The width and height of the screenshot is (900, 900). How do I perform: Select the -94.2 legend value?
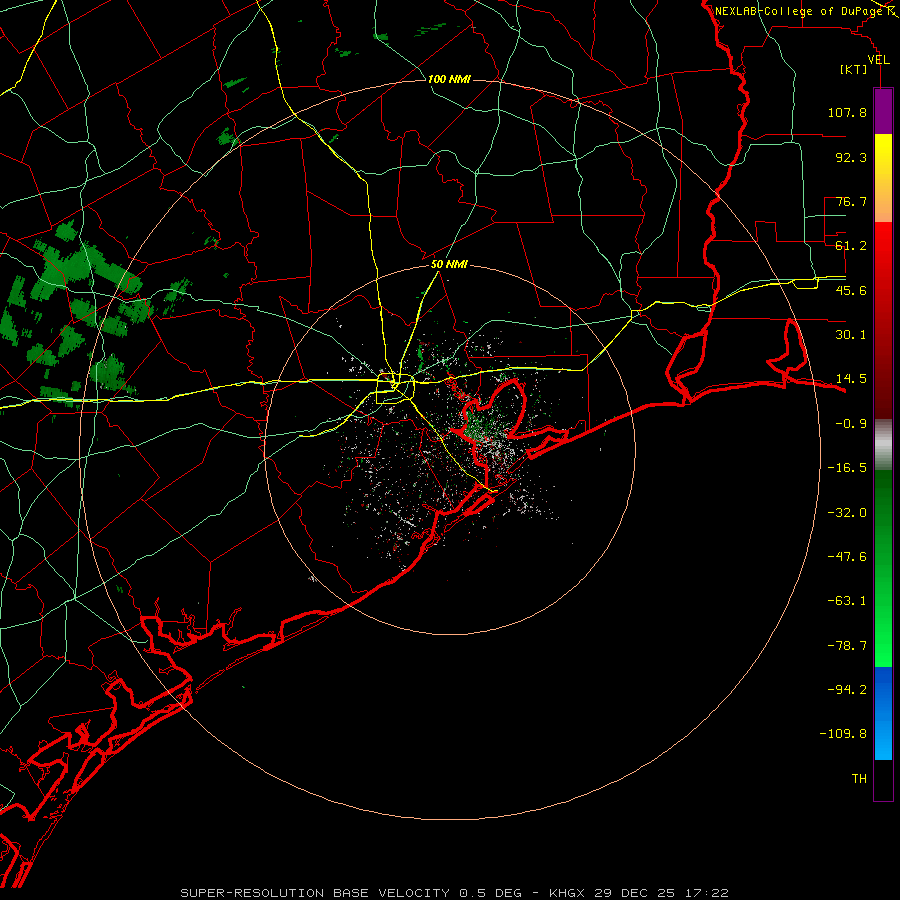847,689
